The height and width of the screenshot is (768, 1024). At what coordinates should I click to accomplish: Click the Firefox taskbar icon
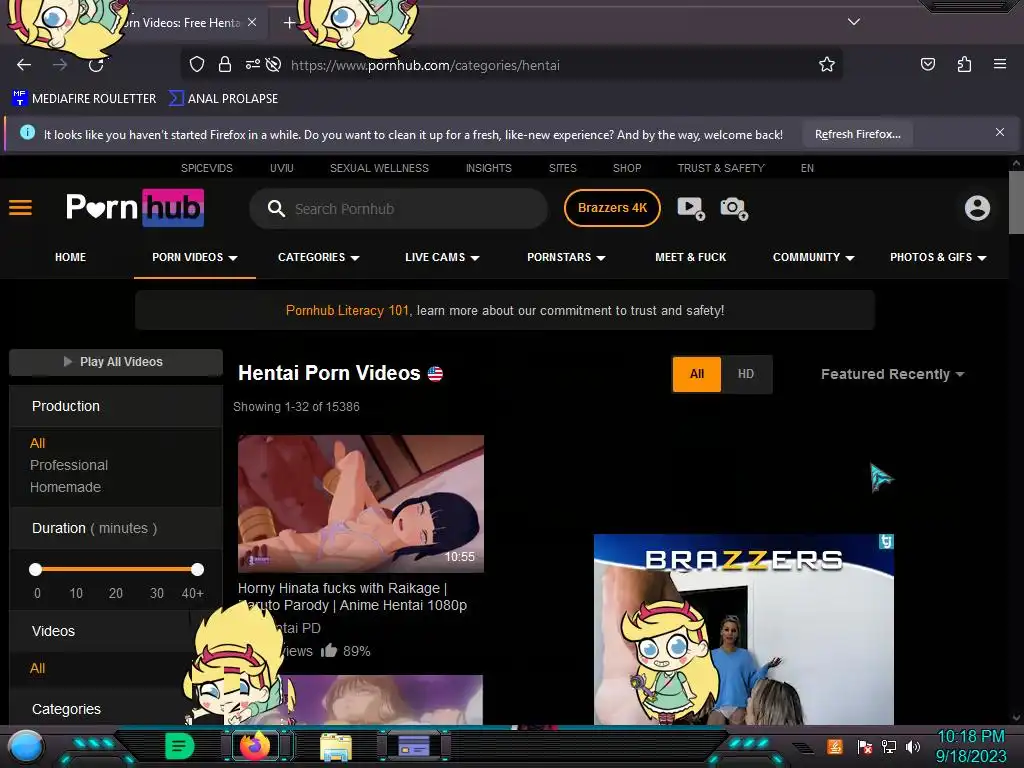255,745
